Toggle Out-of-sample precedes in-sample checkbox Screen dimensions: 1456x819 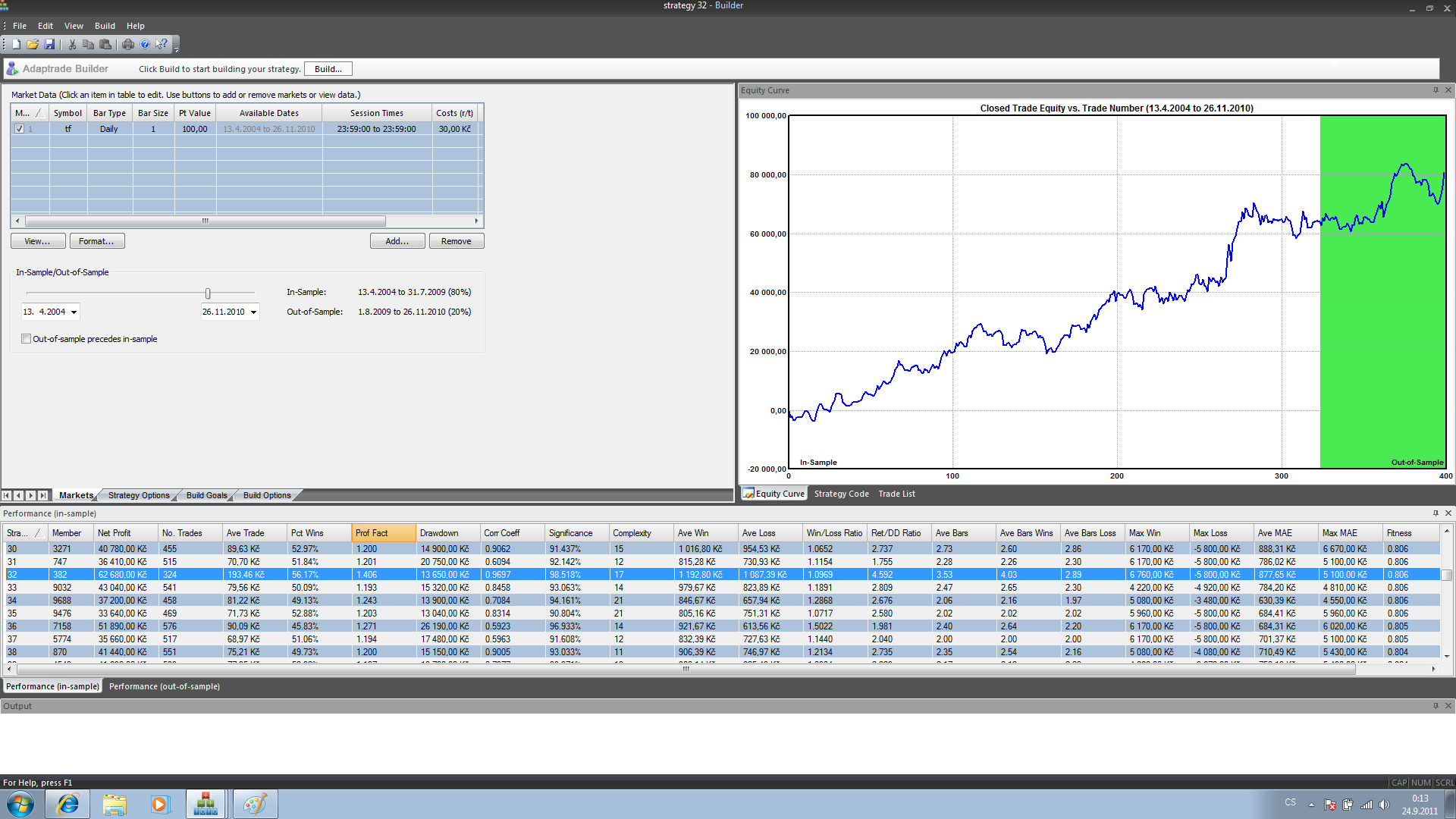[27, 339]
